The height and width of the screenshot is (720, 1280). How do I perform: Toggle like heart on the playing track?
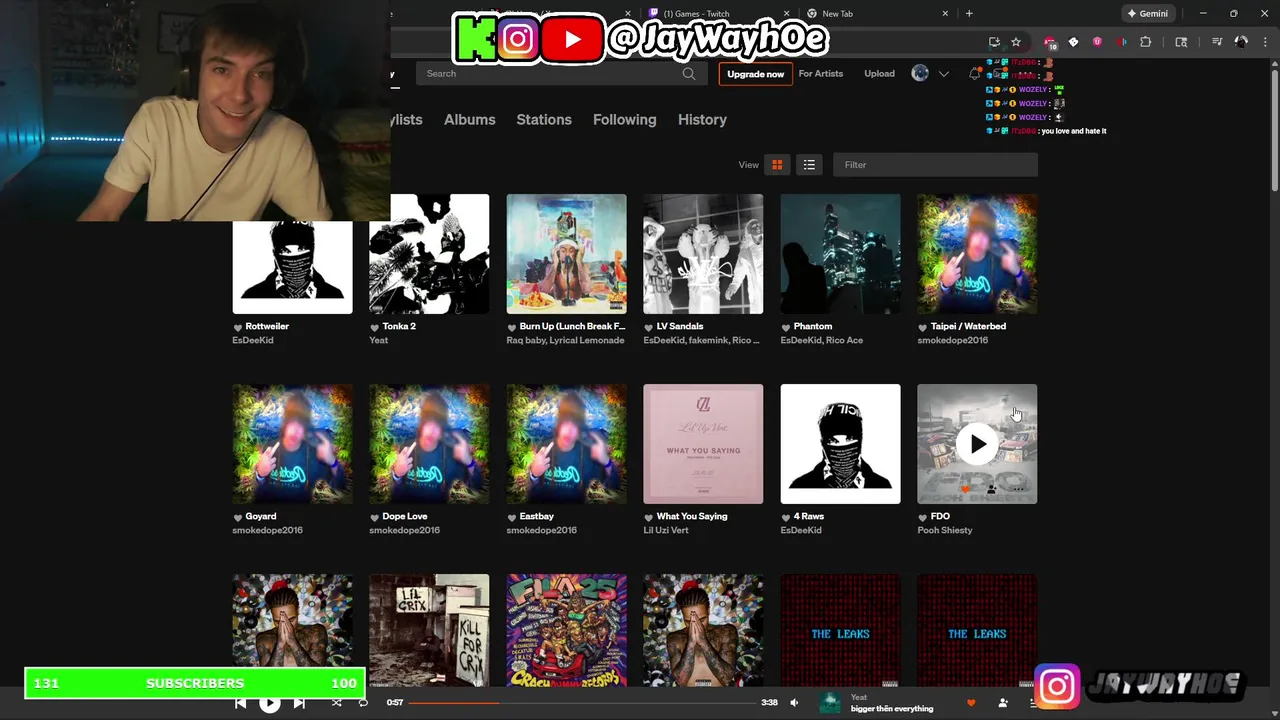coord(971,703)
